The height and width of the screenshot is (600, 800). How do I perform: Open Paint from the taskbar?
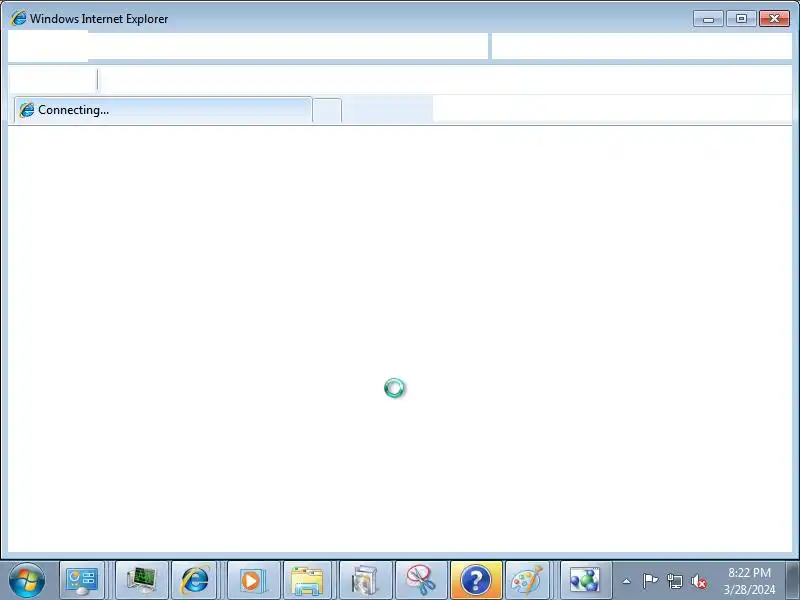(x=528, y=581)
